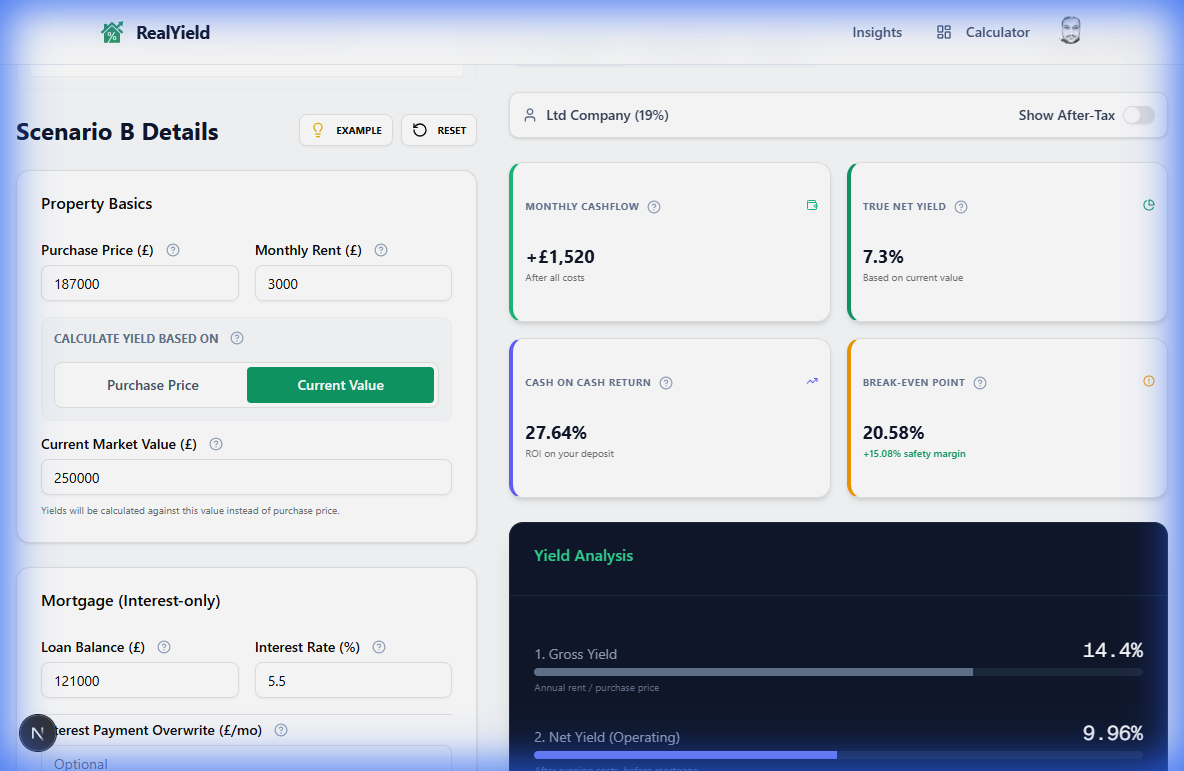Image resolution: width=1184 pixels, height=771 pixels.
Task: Click the warning icon on Break-Even Point card
Action: pyautogui.click(x=1148, y=381)
